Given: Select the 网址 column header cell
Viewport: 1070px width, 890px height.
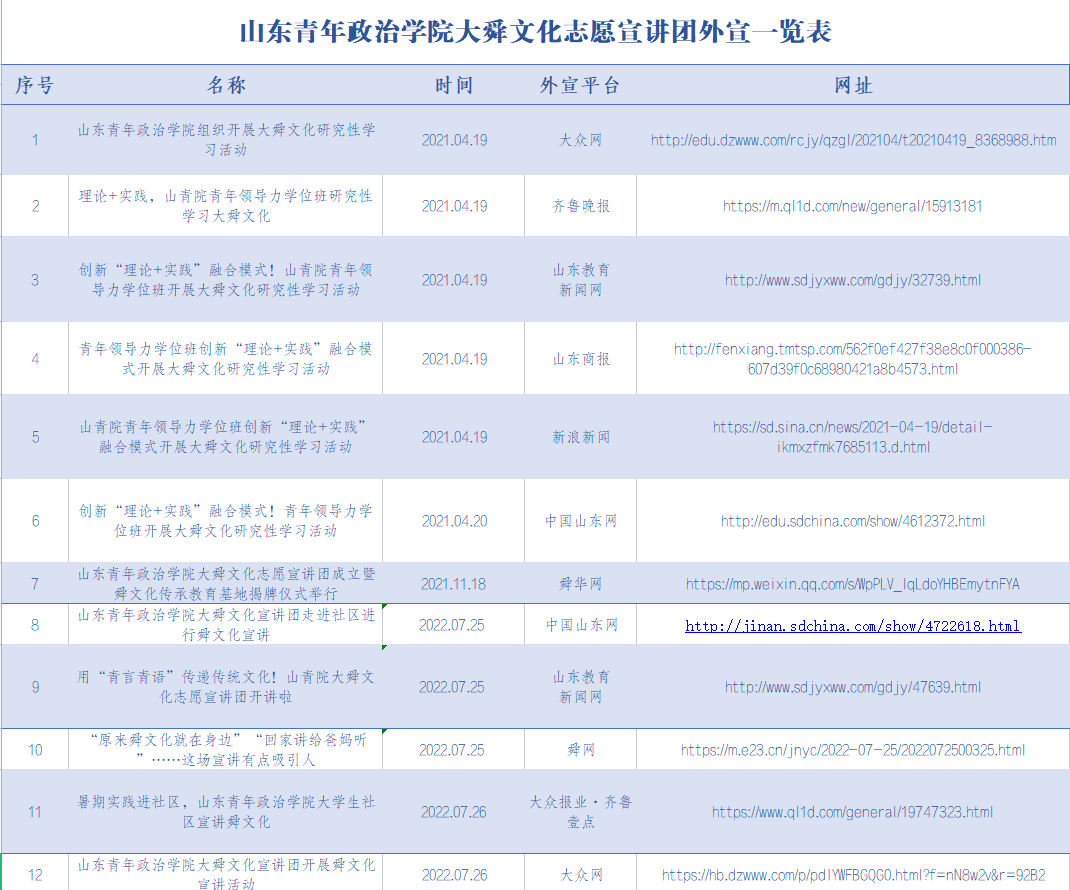Looking at the screenshot, I should 853,86.
